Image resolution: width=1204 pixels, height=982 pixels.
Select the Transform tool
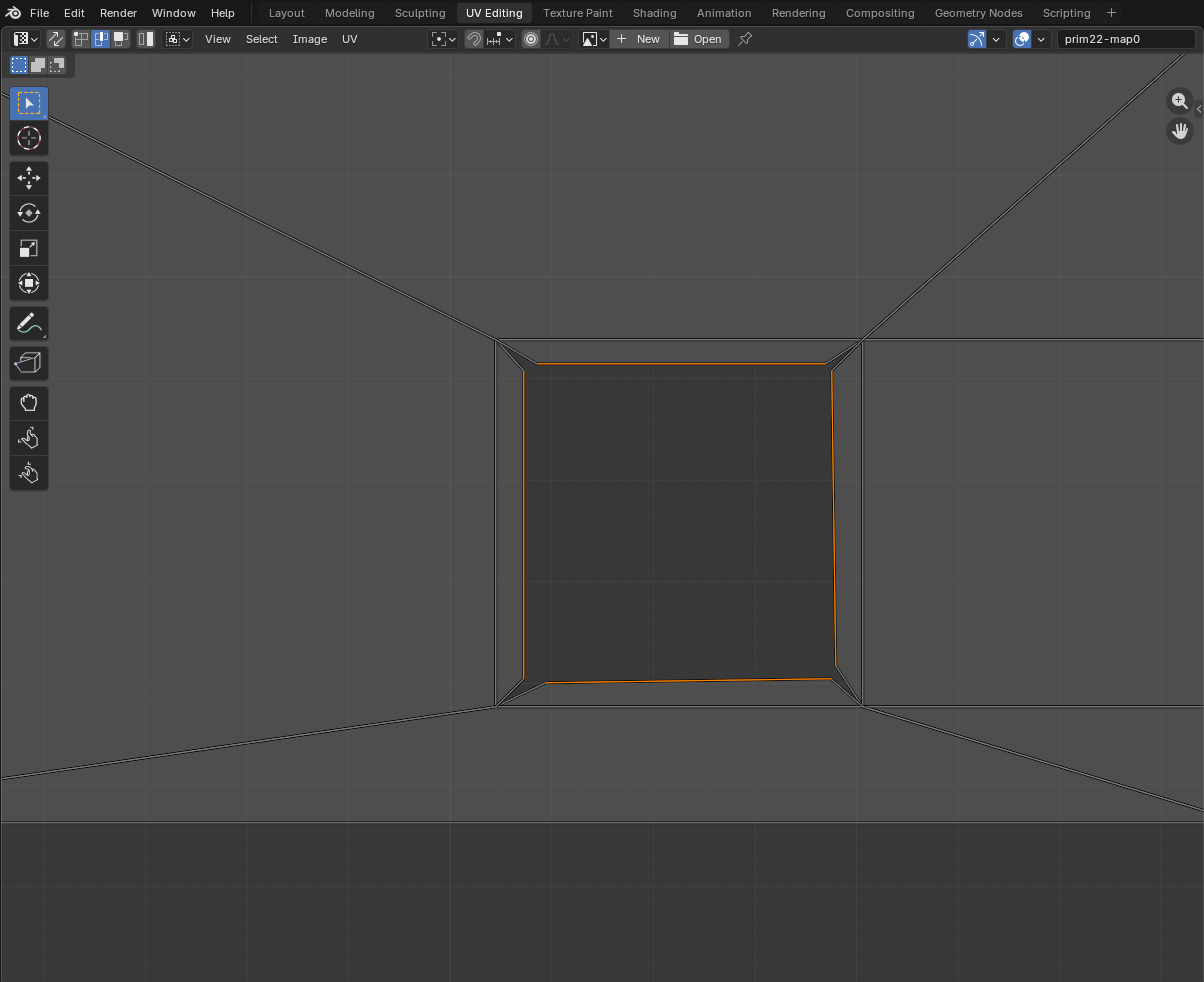28,283
